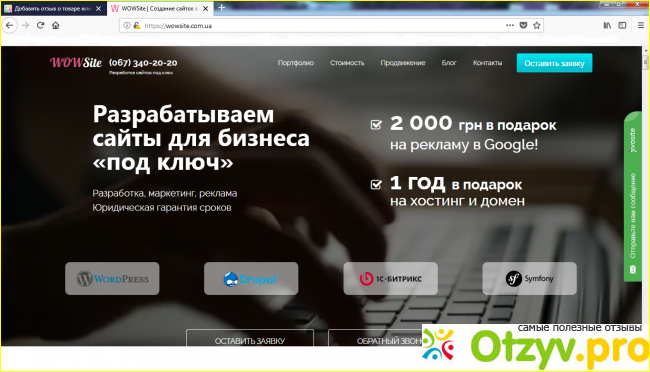Click the cyan Оставить заявку button
Viewport: 650px width, 372px height.
coord(554,63)
